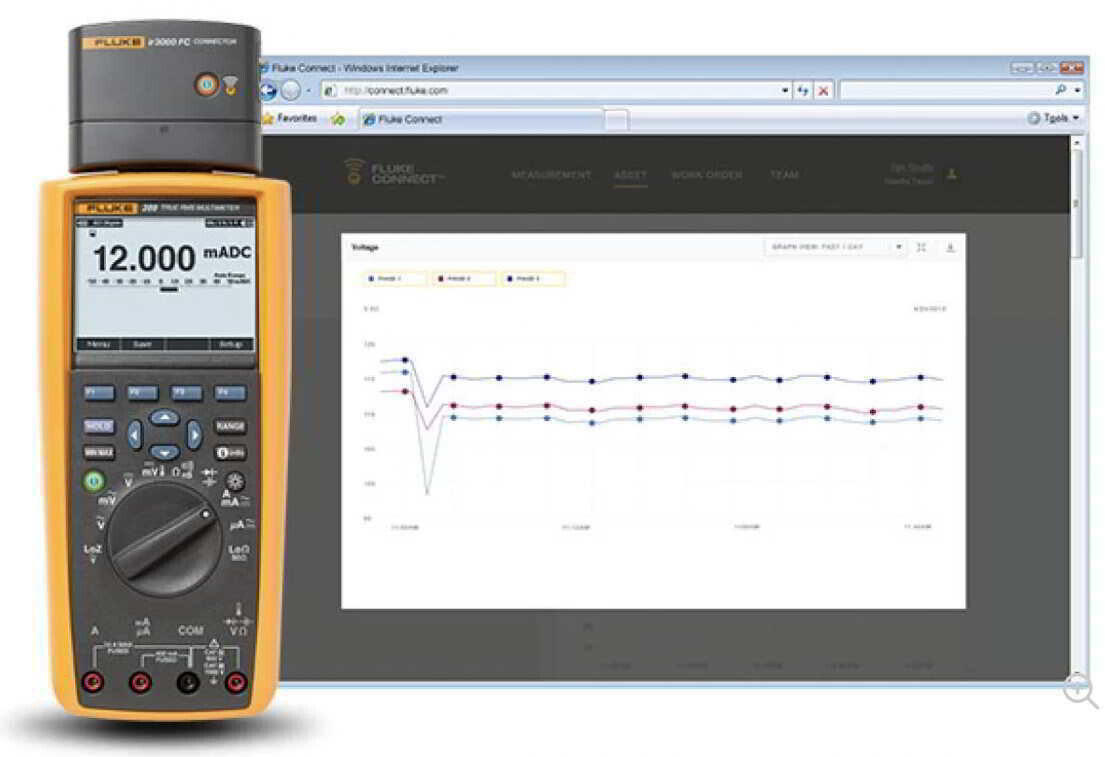Click the search magnifier icon in browser
This screenshot has width=1105, height=757.
[1061, 90]
